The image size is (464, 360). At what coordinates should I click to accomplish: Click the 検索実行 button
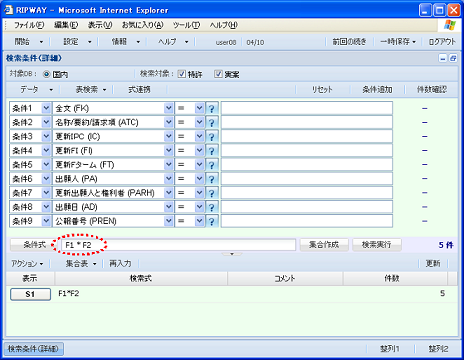click(377, 245)
